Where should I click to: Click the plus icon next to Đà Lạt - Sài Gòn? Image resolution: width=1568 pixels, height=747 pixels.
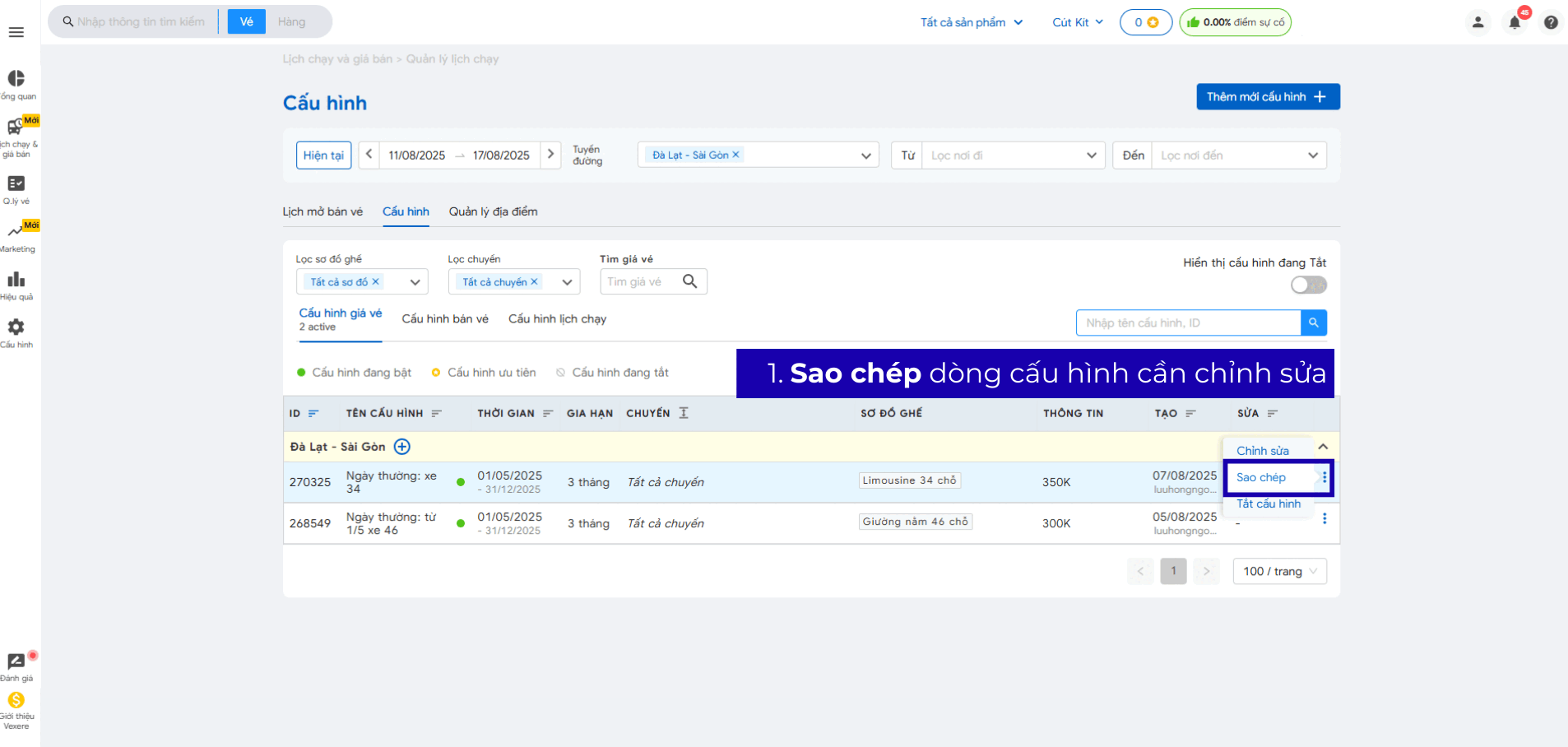click(402, 447)
